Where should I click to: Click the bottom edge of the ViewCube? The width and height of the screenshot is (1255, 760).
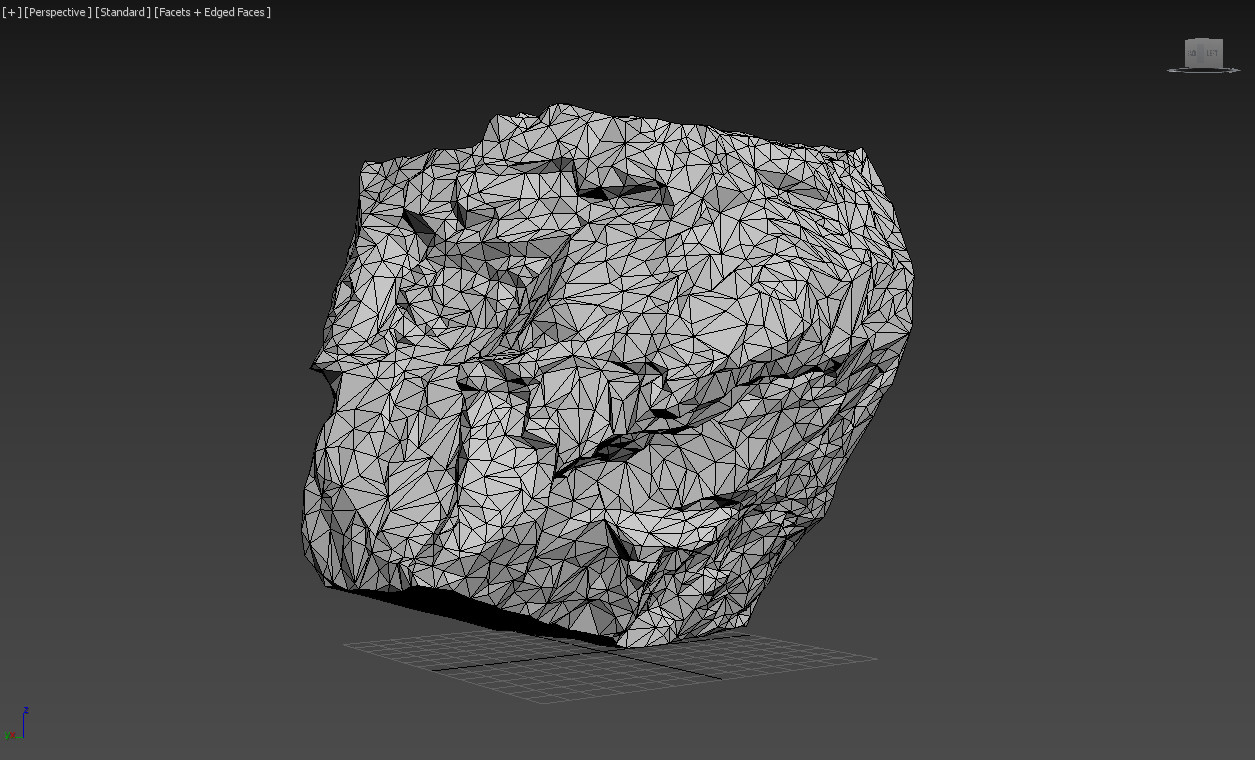1203,67
